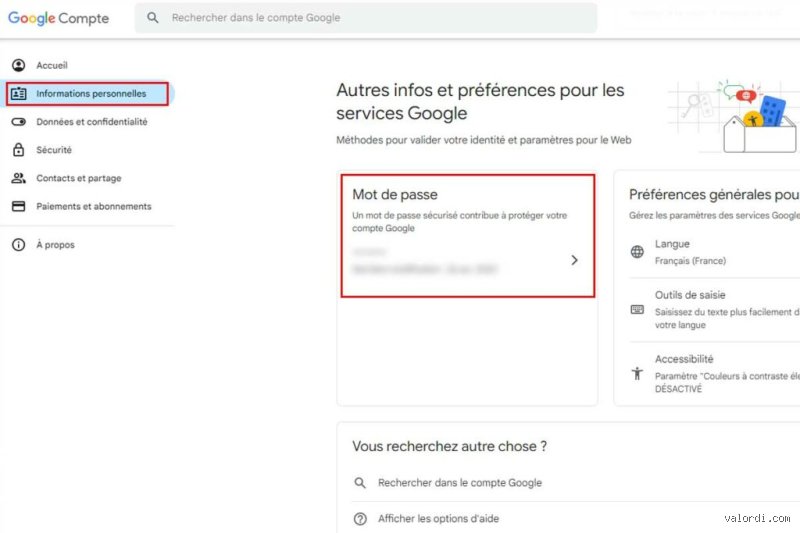Expand Mot de passe with chevron arrow
This screenshot has height=533, width=800.
(574, 260)
